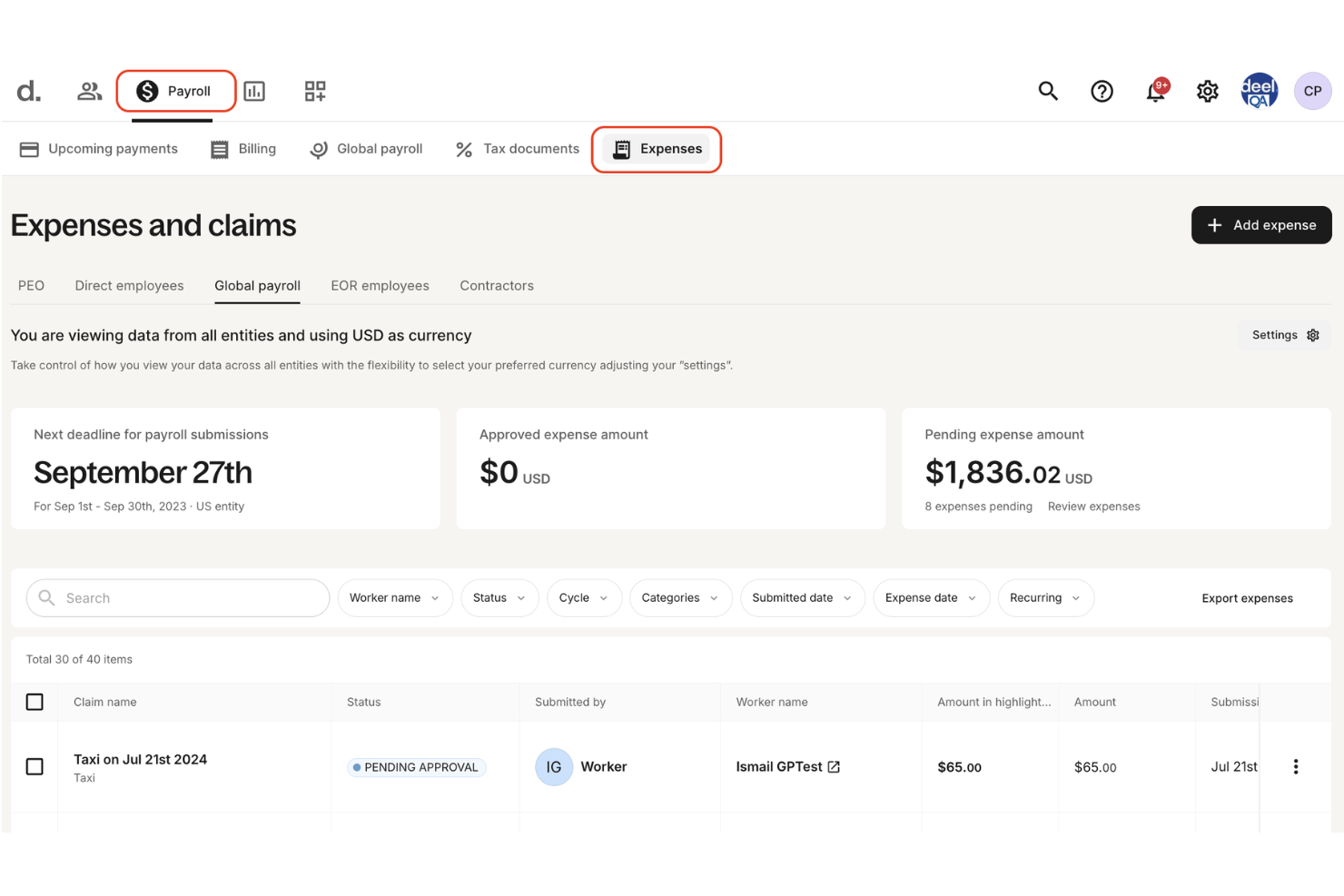Image resolution: width=1344 pixels, height=896 pixels.
Task: Expand the Status filter
Action: click(x=499, y=597)
